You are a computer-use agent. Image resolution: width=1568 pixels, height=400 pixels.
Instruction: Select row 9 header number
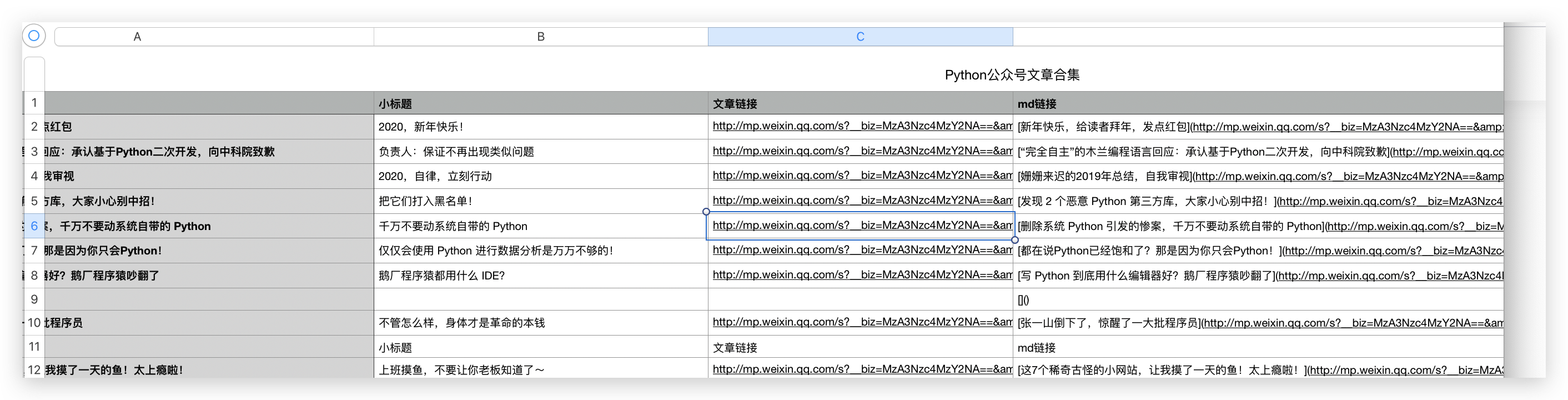coord(34,299)
